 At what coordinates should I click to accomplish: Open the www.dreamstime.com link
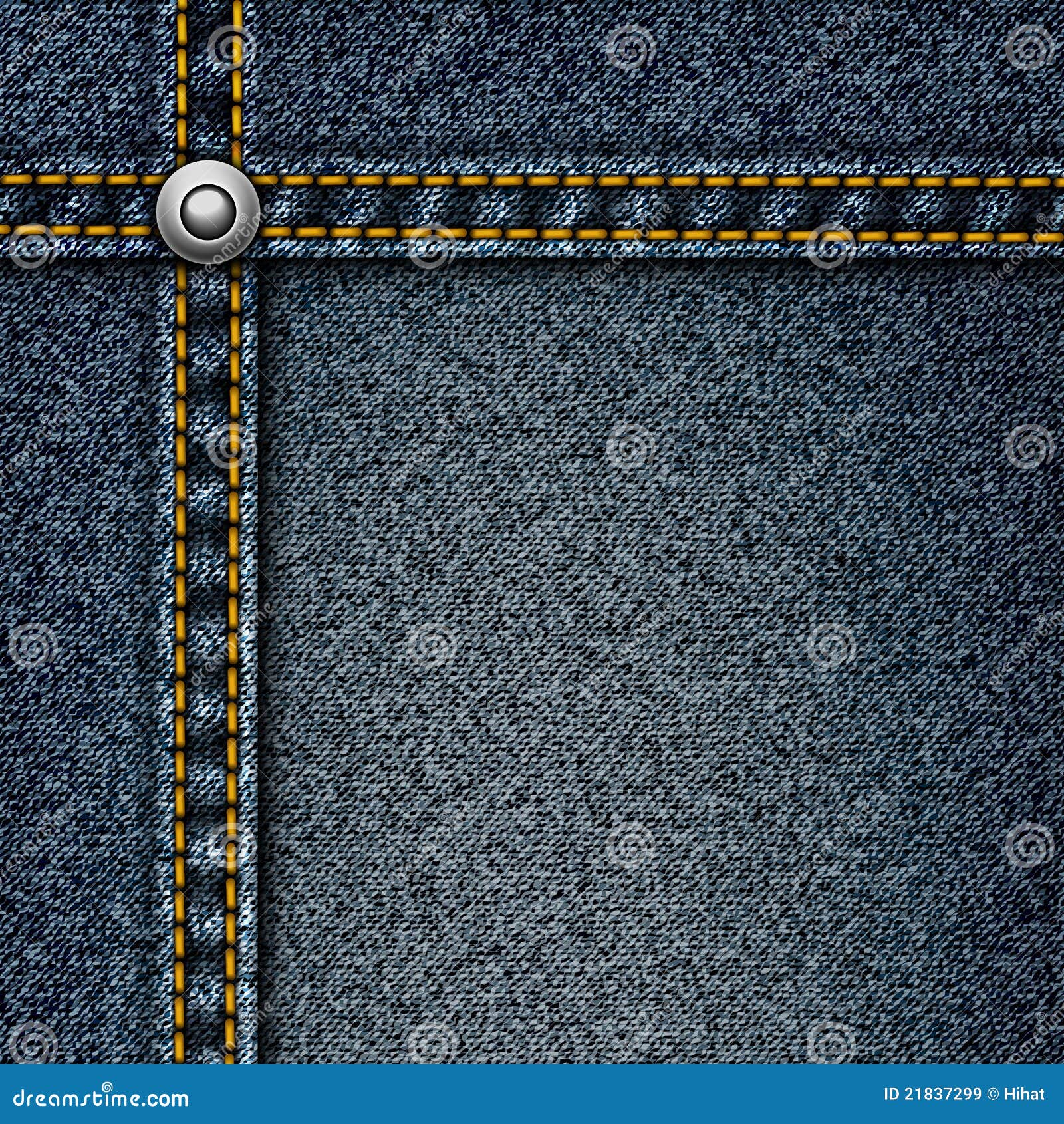101,1097
